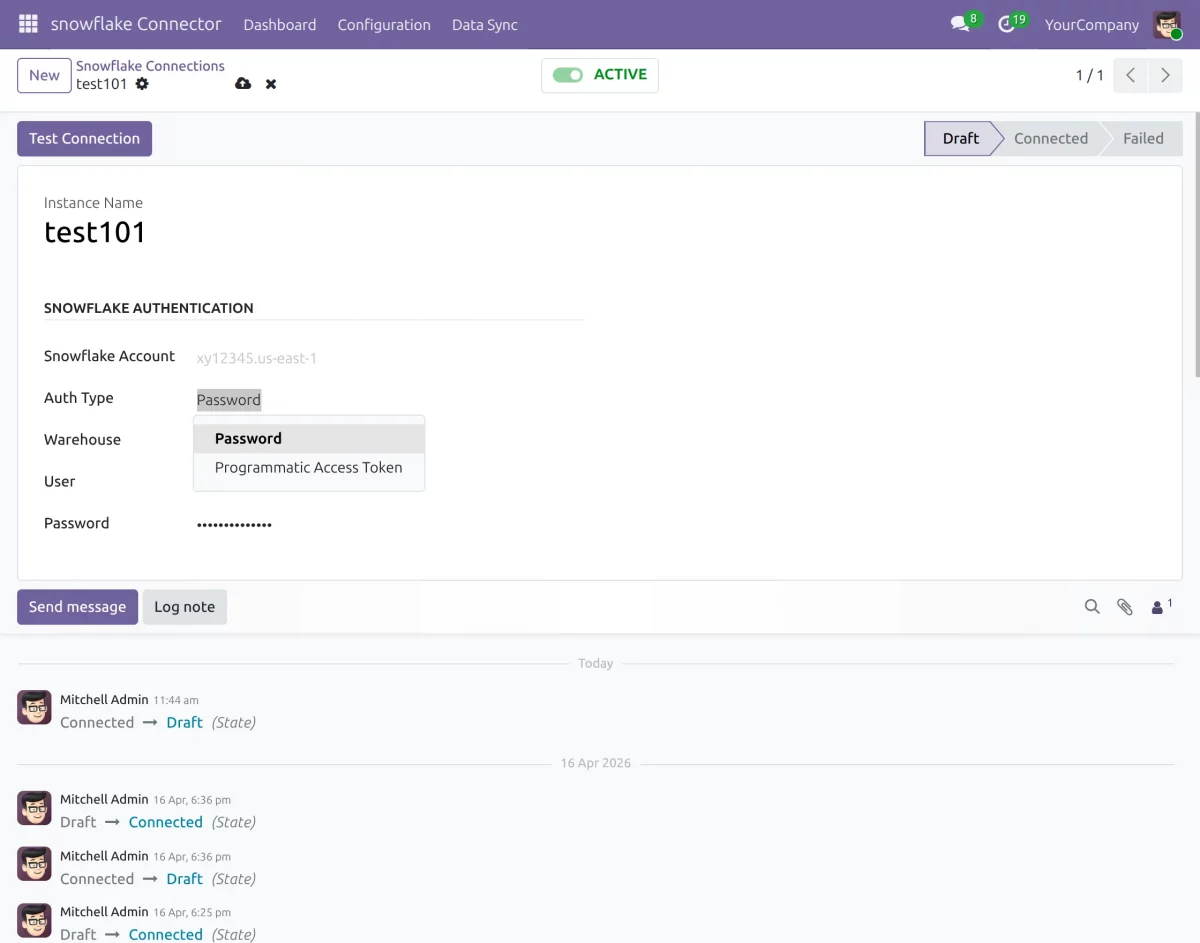Click the page vertical scrollbar
The width and height of the screenshot is (1200, 943).
pyautogui.click(x=1196, y=245)
